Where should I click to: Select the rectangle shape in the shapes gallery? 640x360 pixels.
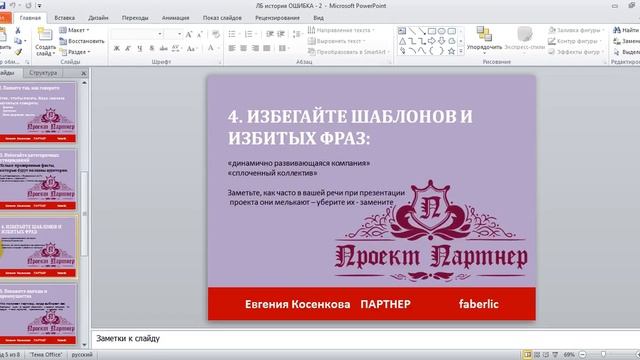click(x=432, y=31)
